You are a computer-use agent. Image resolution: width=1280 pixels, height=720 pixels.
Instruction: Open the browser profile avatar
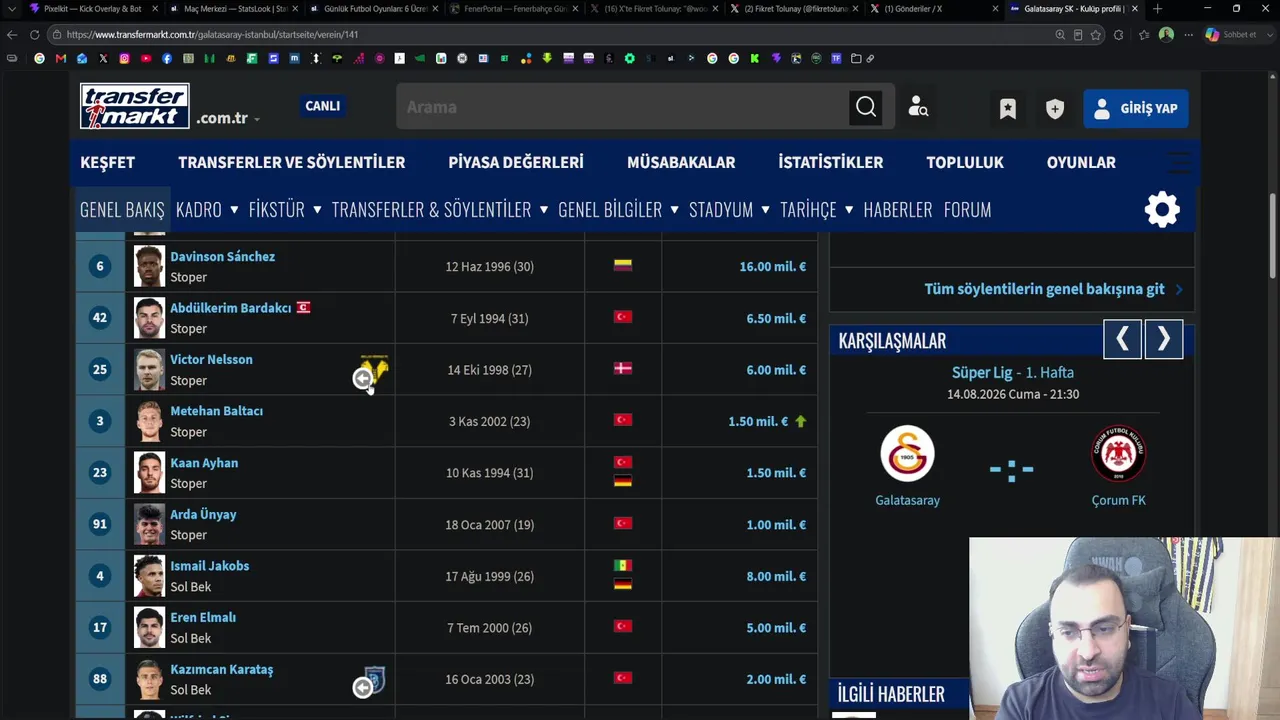pos(1166,34)
